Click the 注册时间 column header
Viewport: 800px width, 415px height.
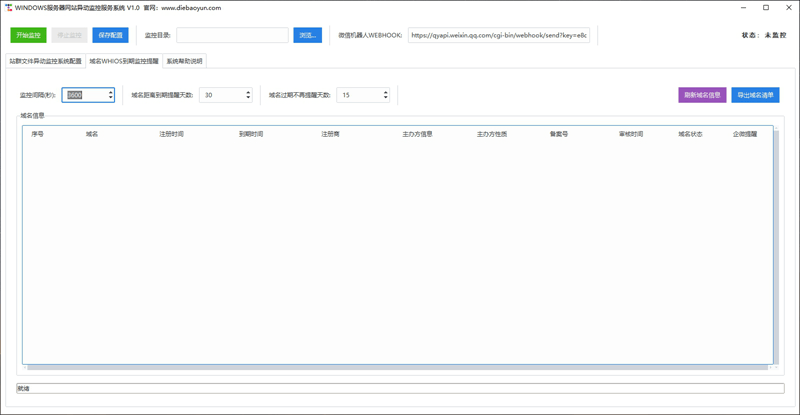171,134
